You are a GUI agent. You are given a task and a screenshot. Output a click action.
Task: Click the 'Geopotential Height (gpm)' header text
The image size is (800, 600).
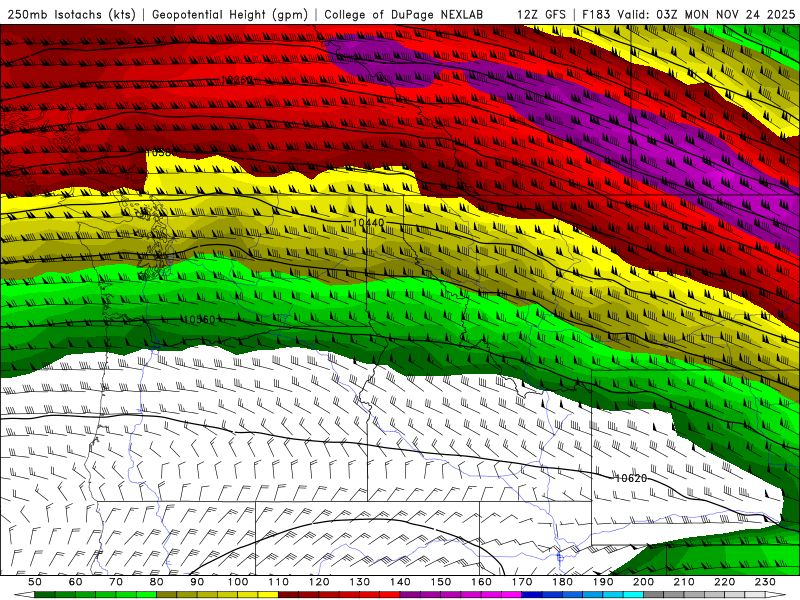[x=230, y=15]
